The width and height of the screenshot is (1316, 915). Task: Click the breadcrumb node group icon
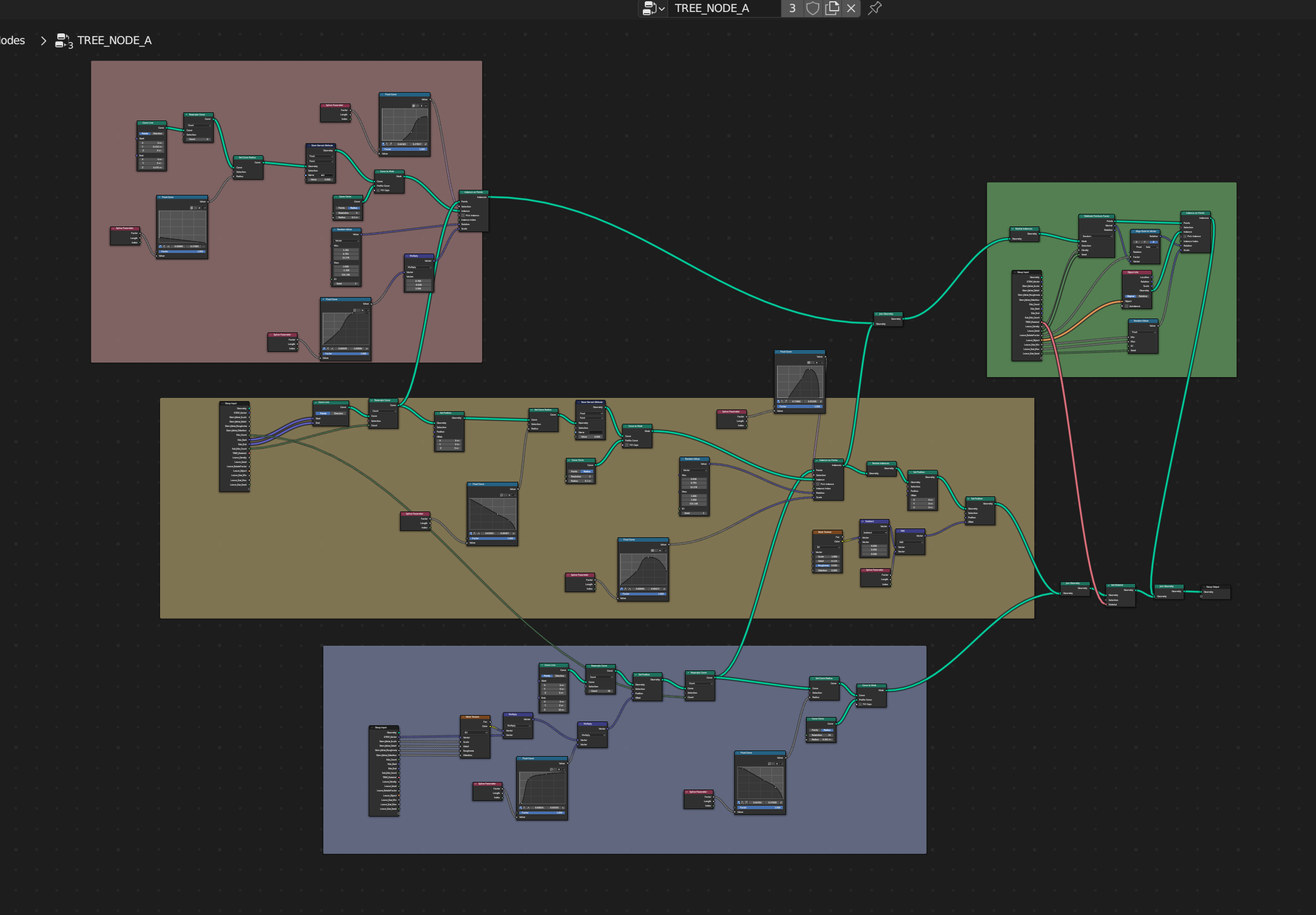[63, 41]
